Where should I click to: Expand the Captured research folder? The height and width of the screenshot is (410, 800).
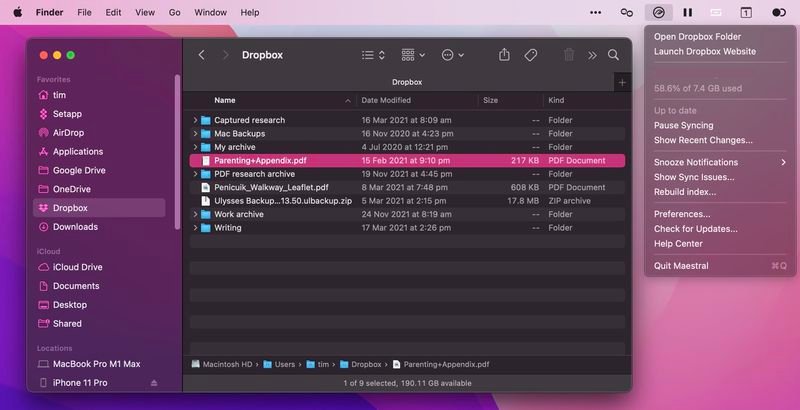[x=195, y=120]
